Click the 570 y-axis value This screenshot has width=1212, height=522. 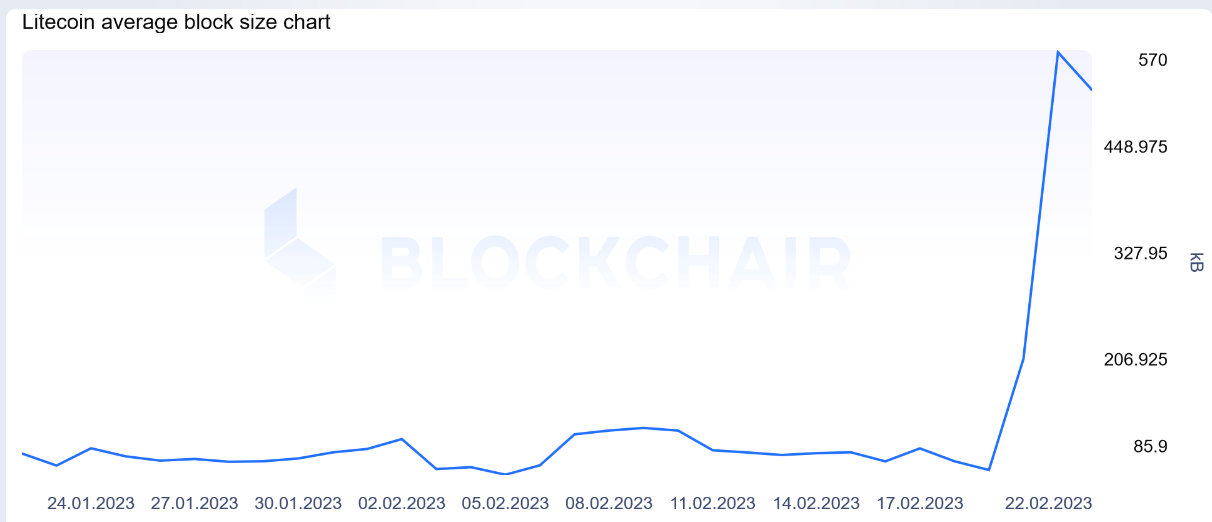[x=1153, y=60]
